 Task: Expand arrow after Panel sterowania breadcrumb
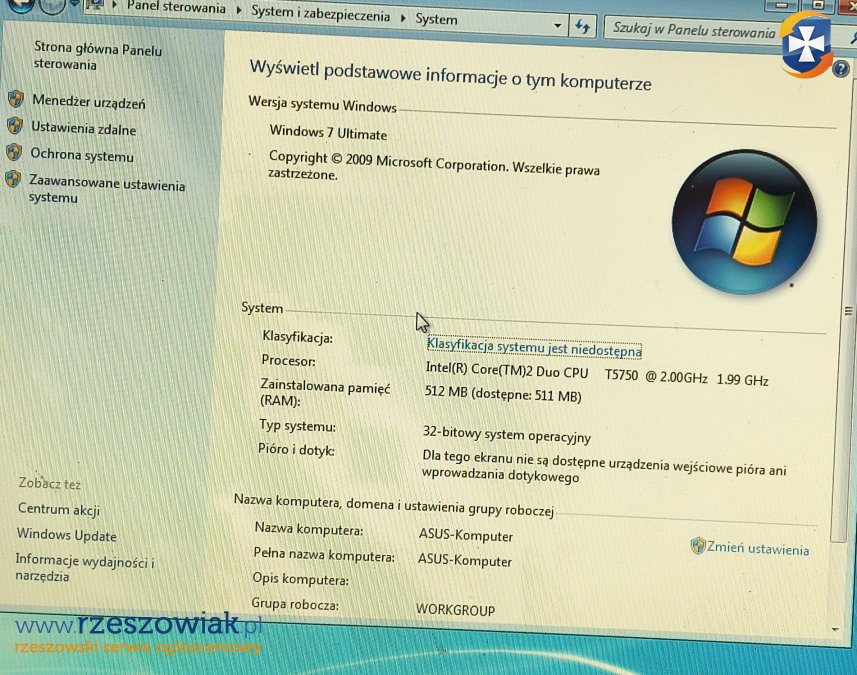coord(239,10)
